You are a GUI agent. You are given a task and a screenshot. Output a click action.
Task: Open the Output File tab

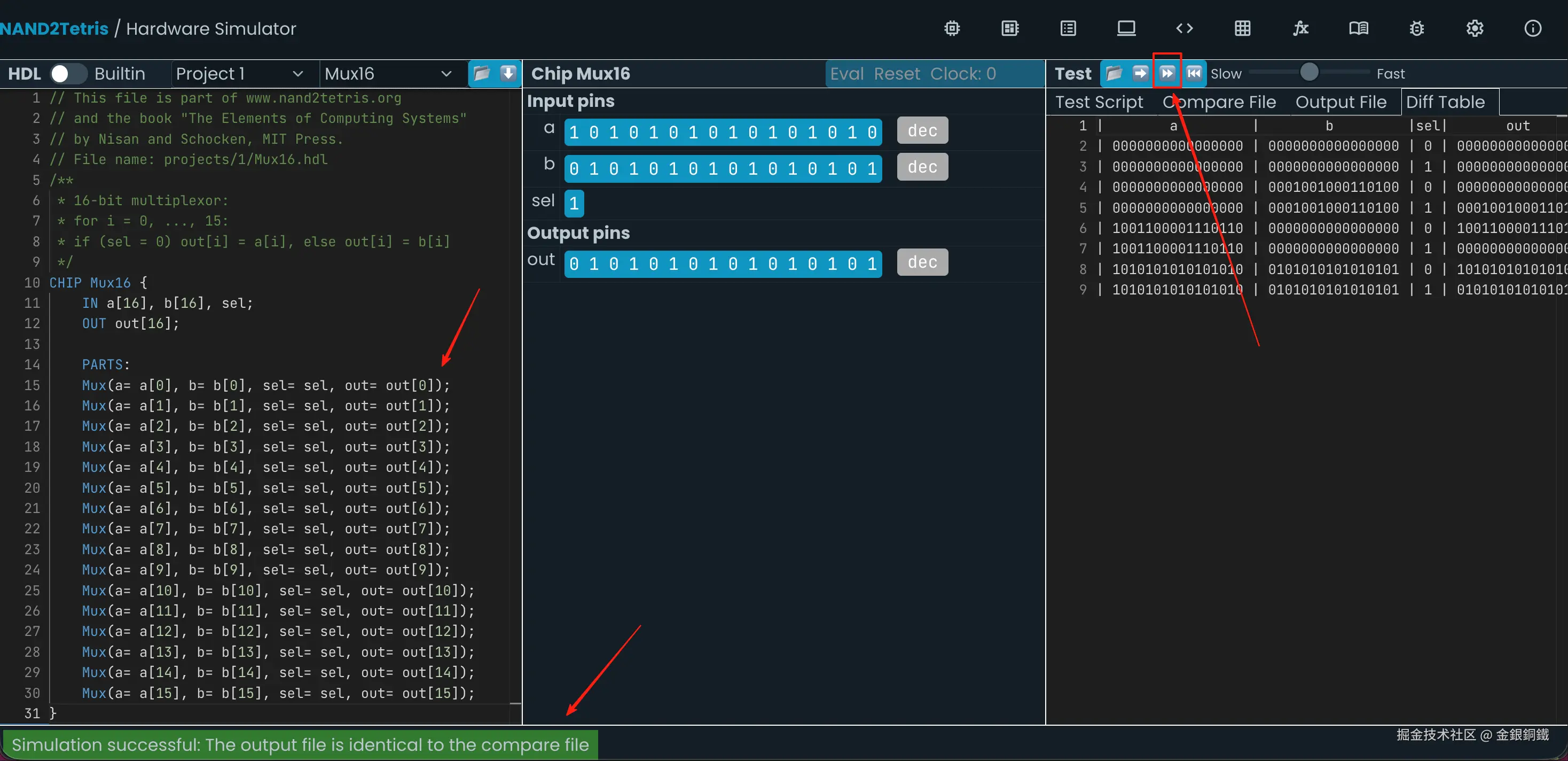tap(1340, 103)
